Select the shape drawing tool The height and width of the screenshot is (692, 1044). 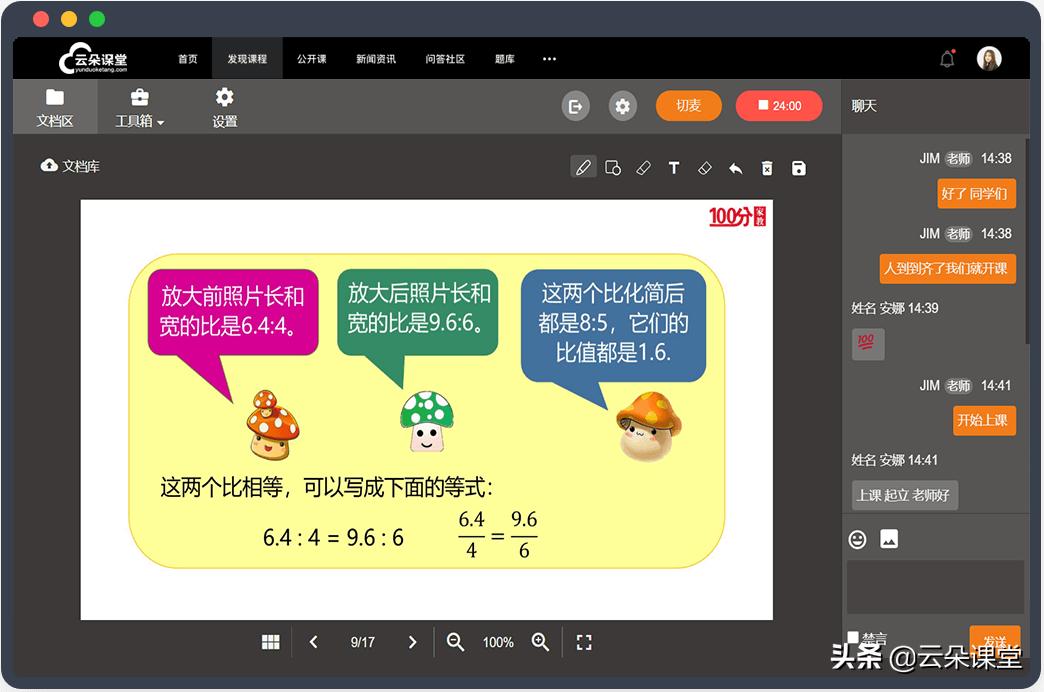(x=614, y=168)
